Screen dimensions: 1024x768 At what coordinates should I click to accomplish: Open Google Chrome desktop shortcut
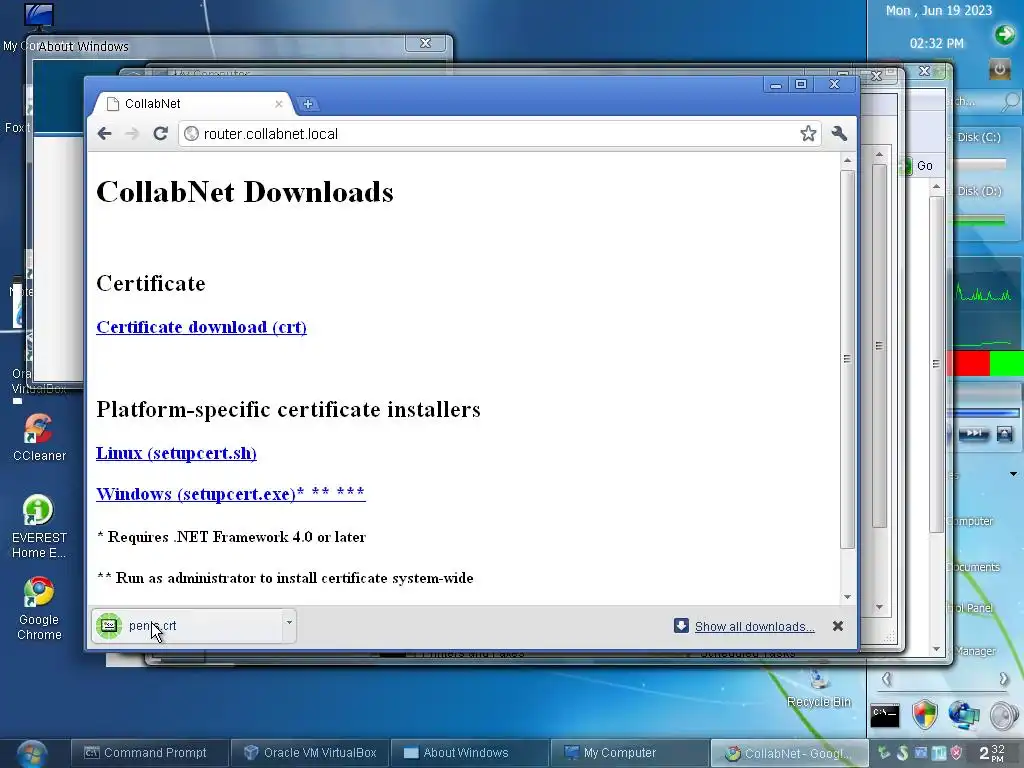click(39, 609)
